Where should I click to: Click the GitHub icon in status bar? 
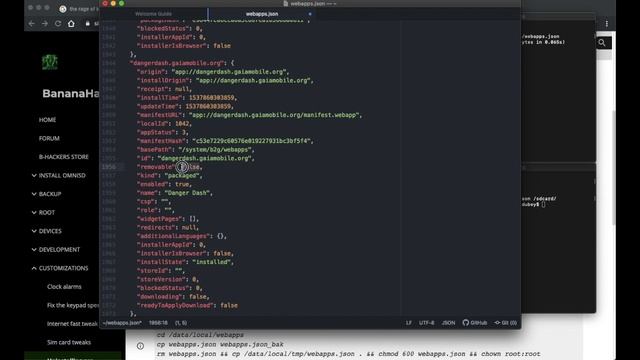[475, 323]
